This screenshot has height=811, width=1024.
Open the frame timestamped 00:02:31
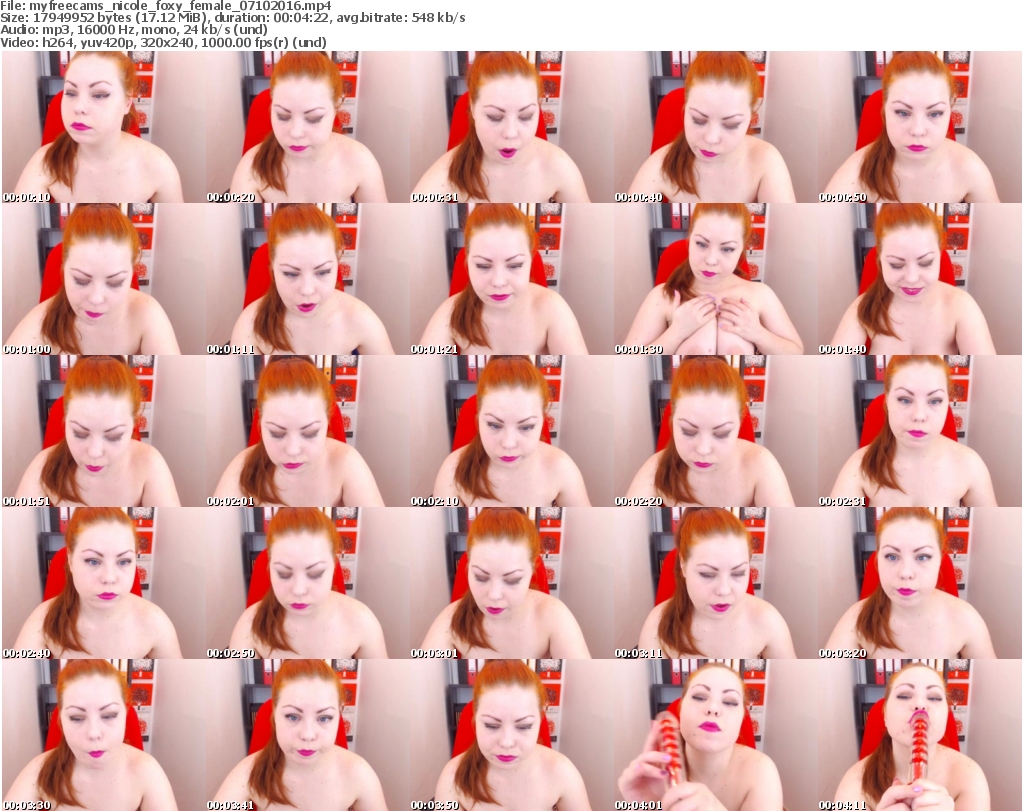pos(920,431)
